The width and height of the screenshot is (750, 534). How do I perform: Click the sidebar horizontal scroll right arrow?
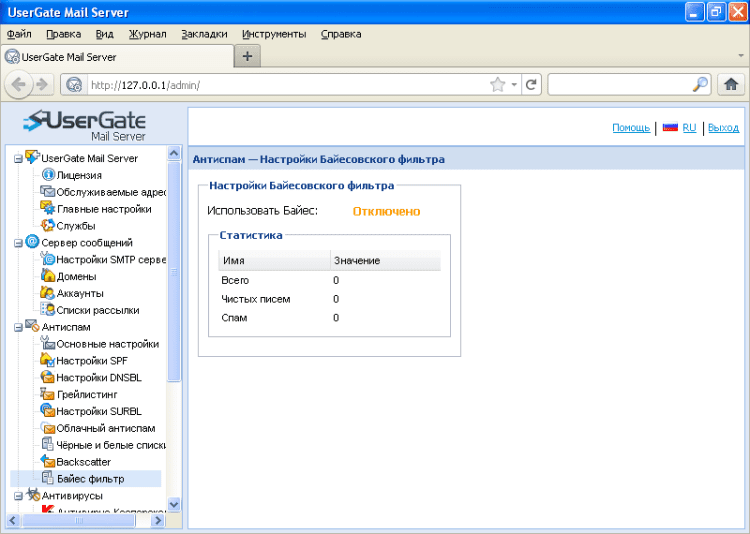[x=158, y=520]
